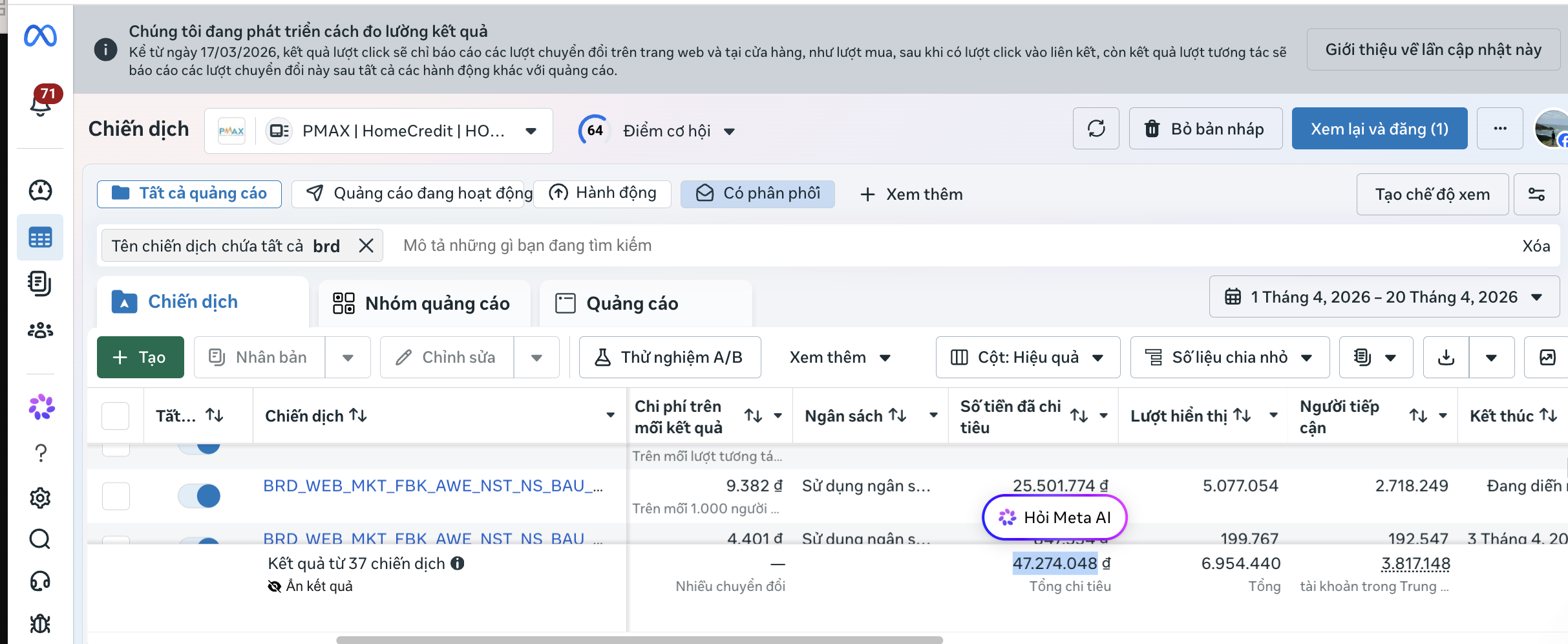Sort by 'Số tiền đã chi tiêu' arrows

click(x=1079, y=416)
